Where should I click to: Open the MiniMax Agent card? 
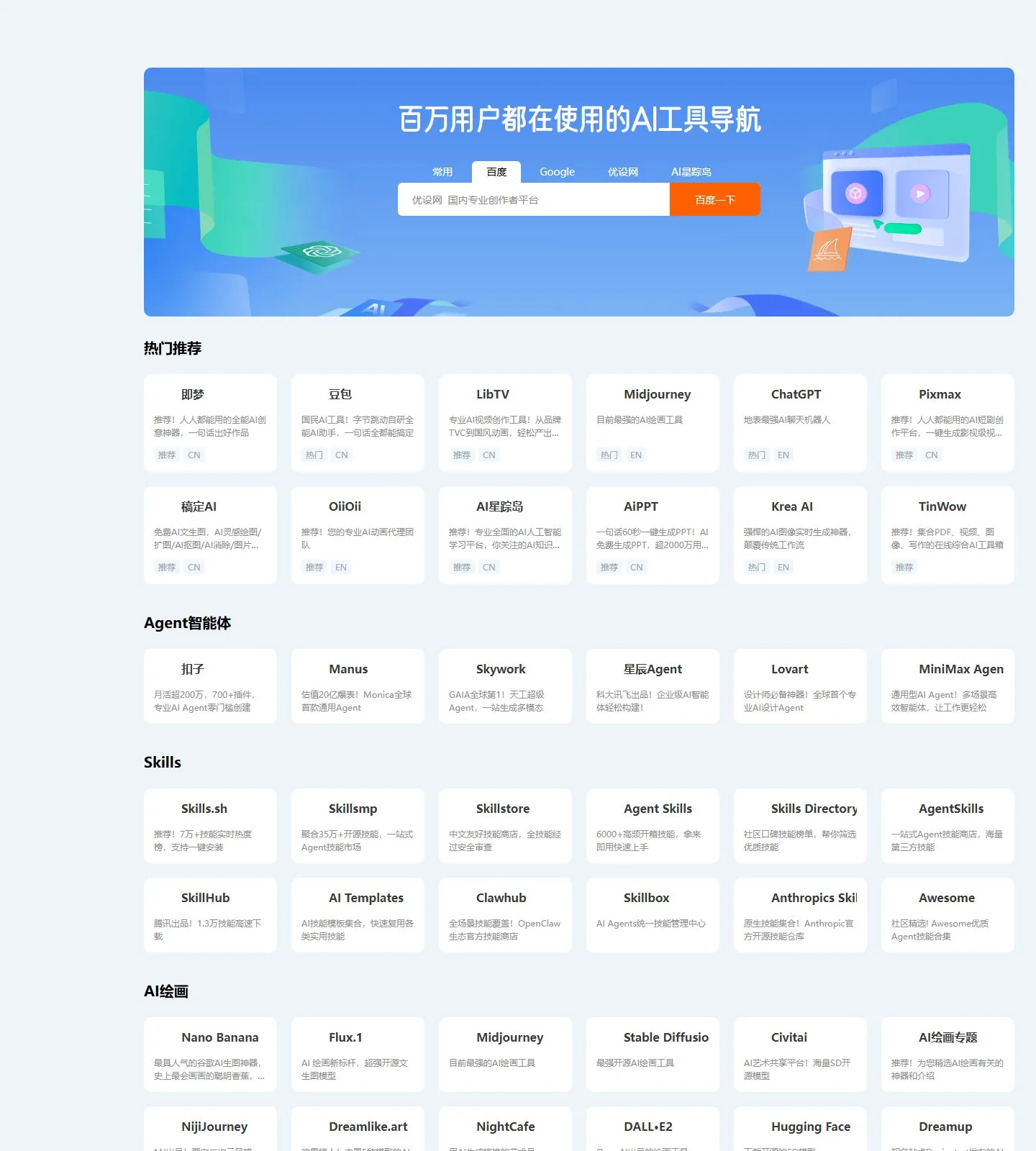pos(948,686)
